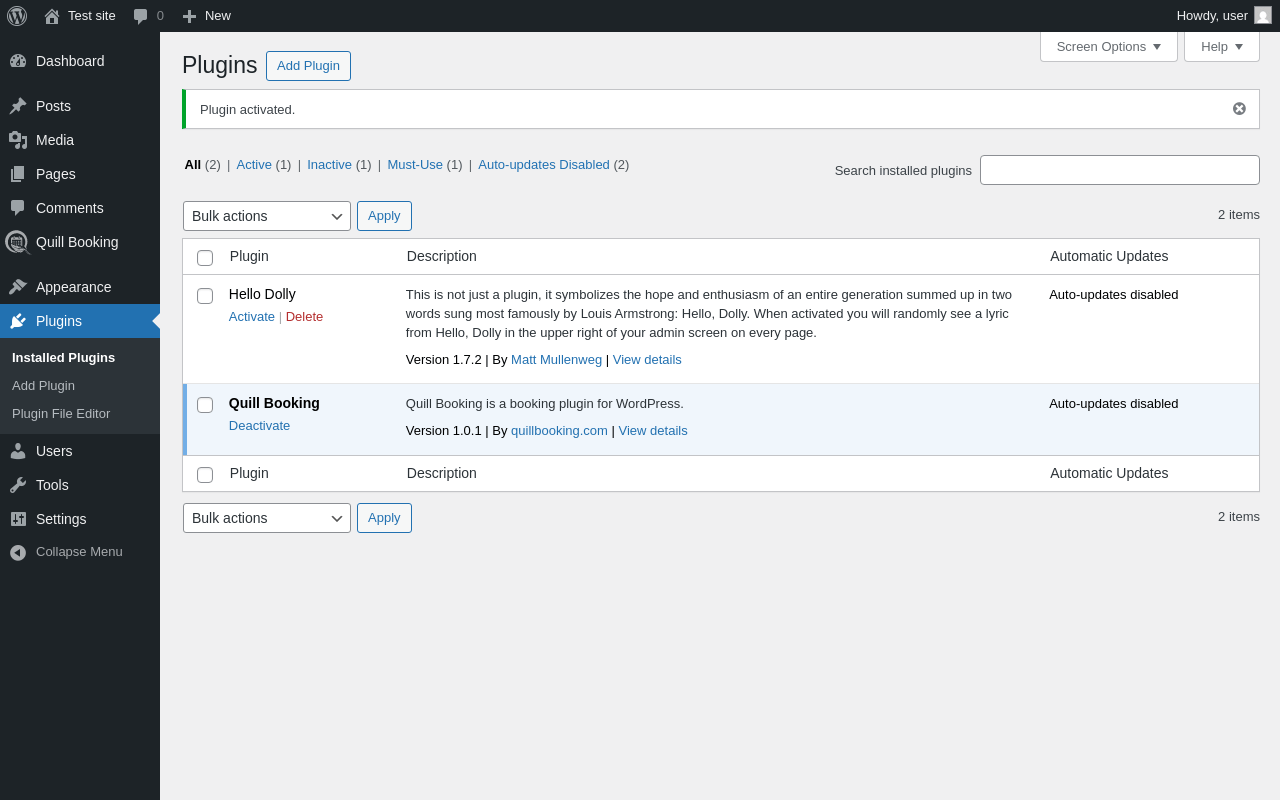Filter plugins by All

193,165
